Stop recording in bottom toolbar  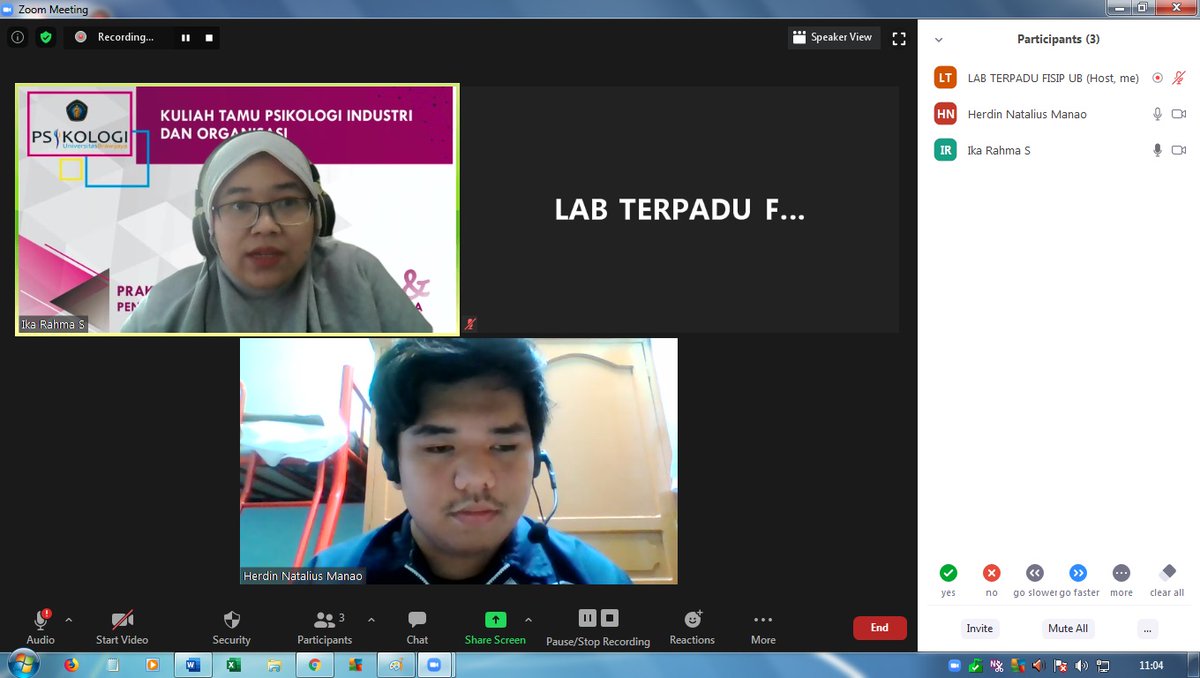pos(610,618)
